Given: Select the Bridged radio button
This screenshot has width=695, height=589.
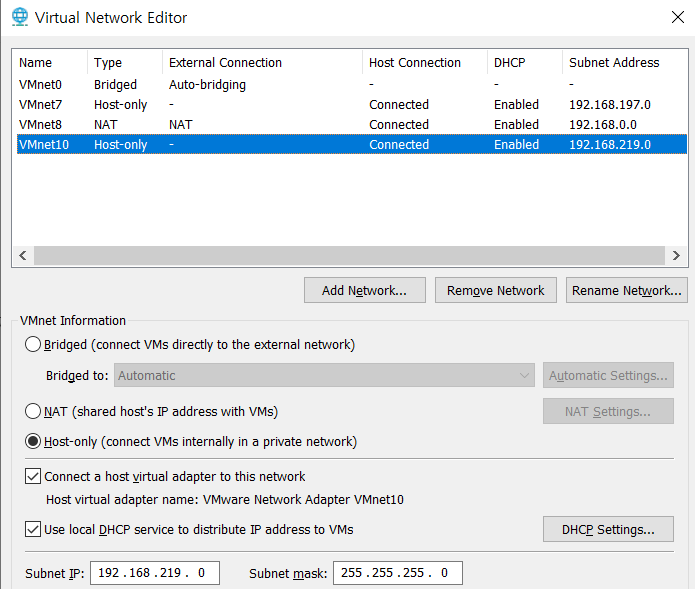Looking at the screenshot, I should [x=33, y=344].
